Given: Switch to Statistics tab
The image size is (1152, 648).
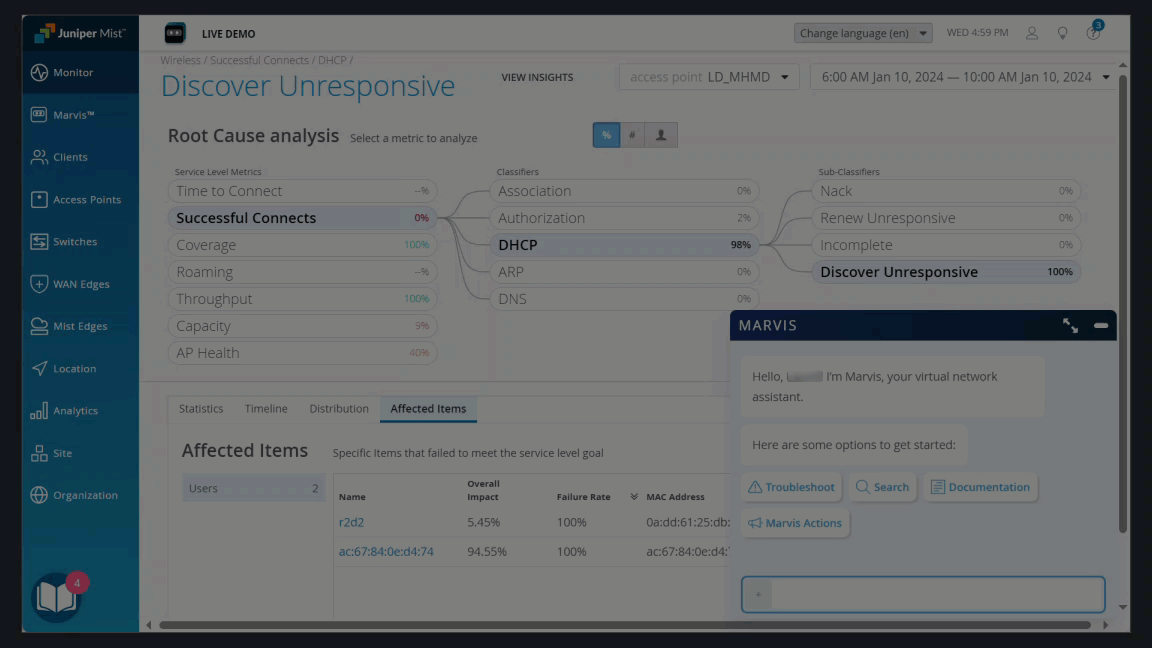Looking at the screenshot, I should click(201, 408).
